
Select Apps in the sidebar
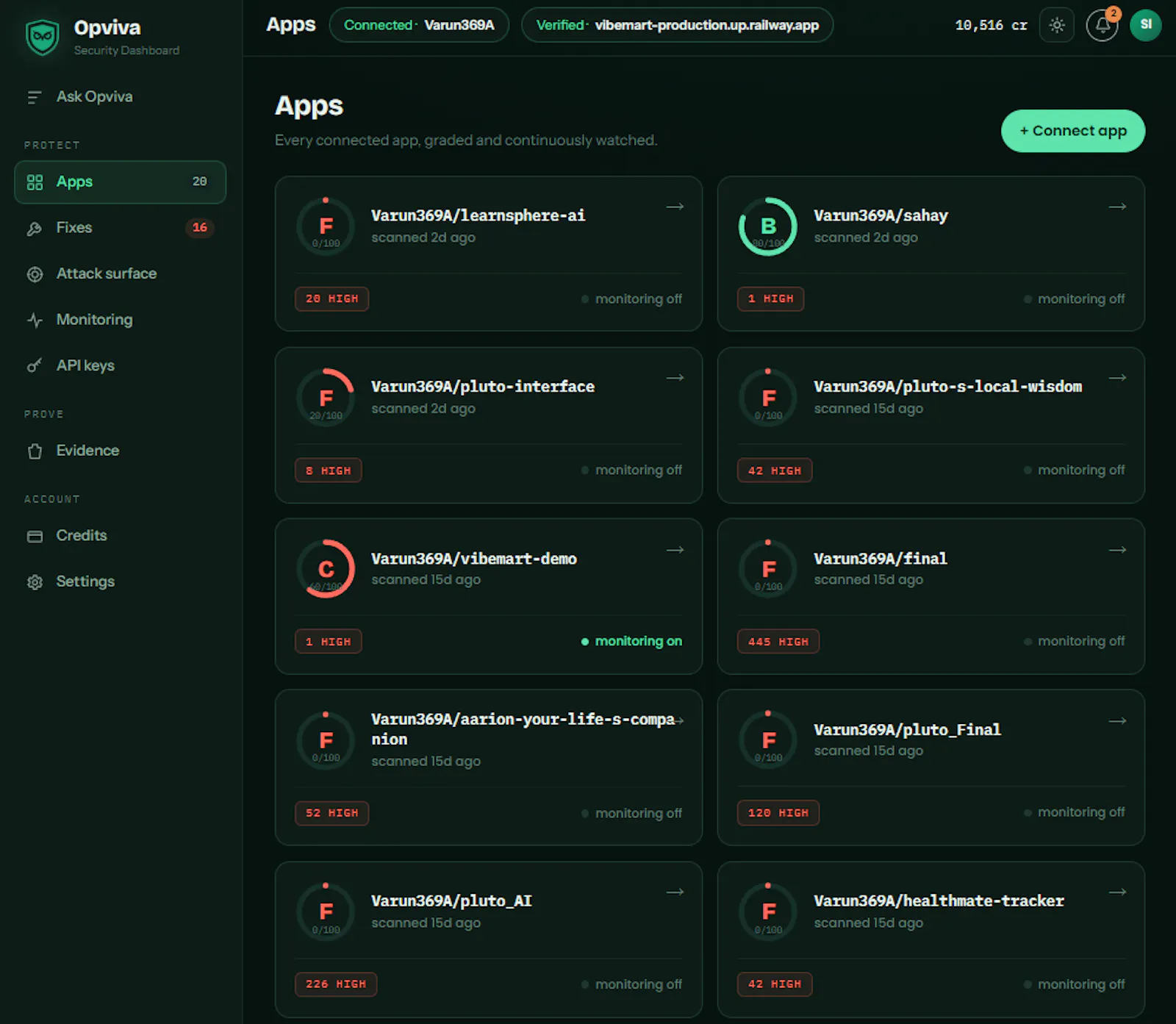point(120,182)
